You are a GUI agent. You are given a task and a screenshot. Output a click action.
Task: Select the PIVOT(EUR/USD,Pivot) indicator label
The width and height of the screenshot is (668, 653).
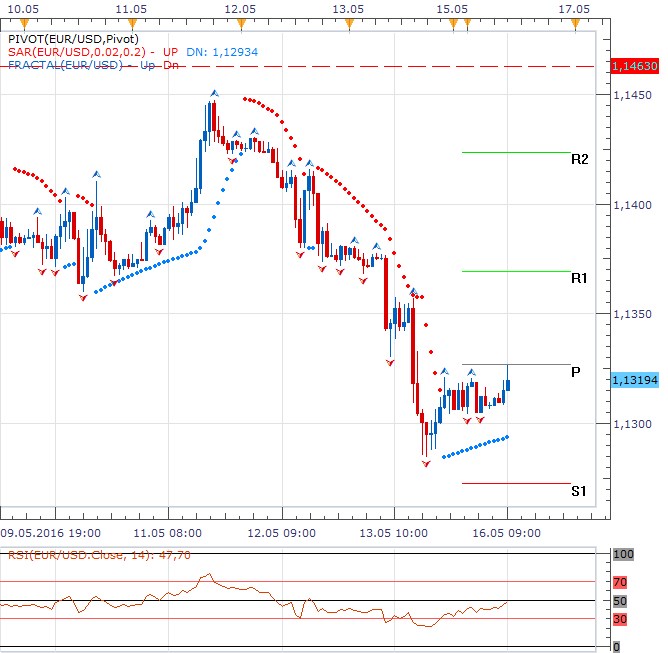click(75, 38)
